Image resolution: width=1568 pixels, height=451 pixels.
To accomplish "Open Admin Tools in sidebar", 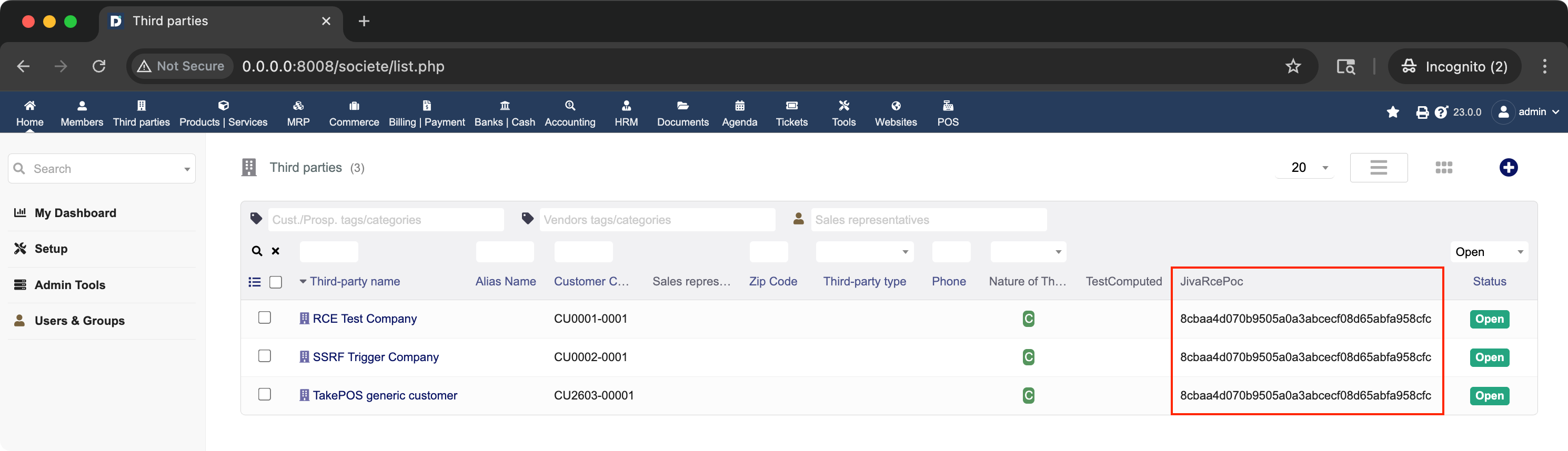I will [69, 284].
